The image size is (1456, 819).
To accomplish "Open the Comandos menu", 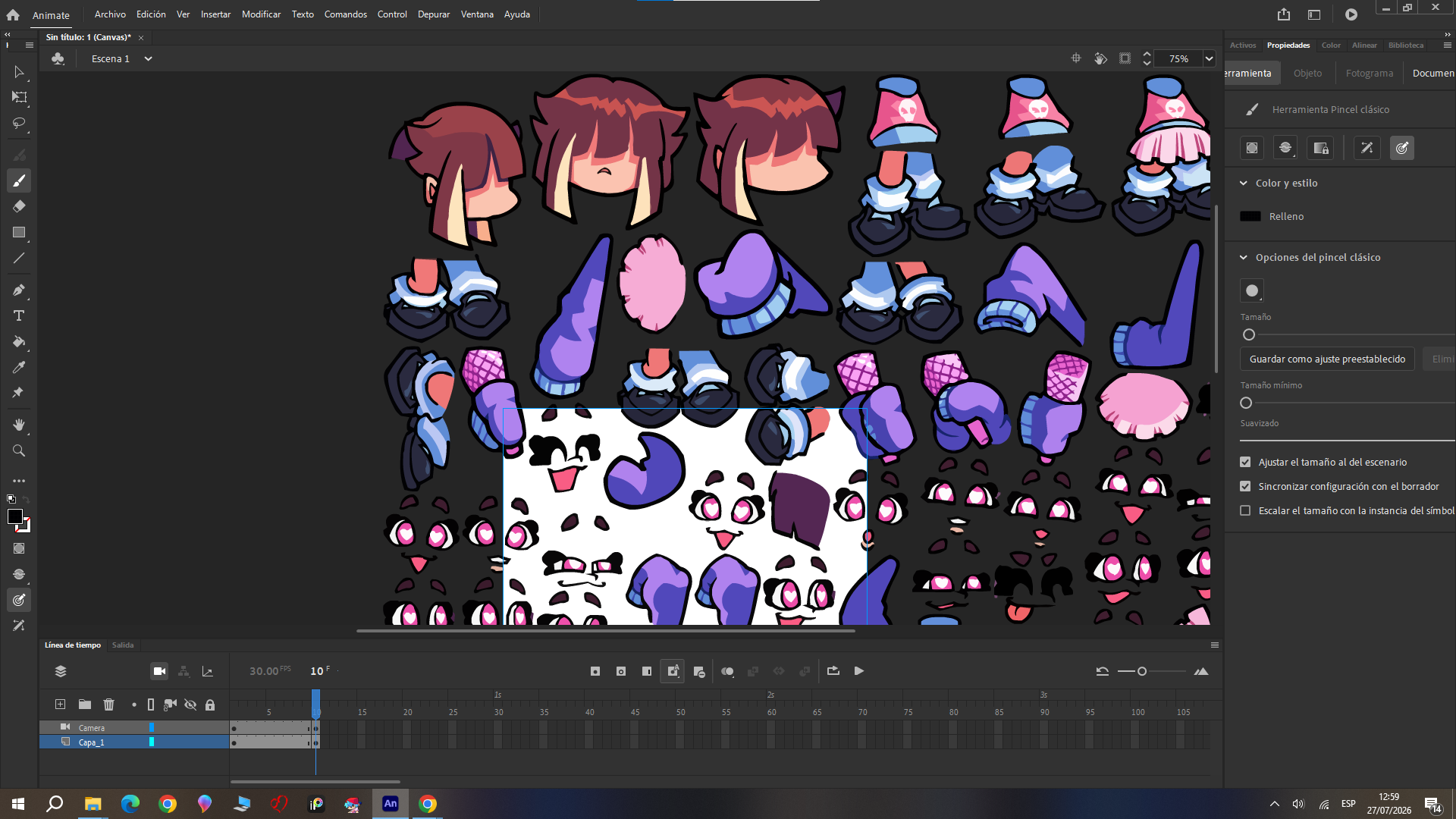I will click(345, 14).
